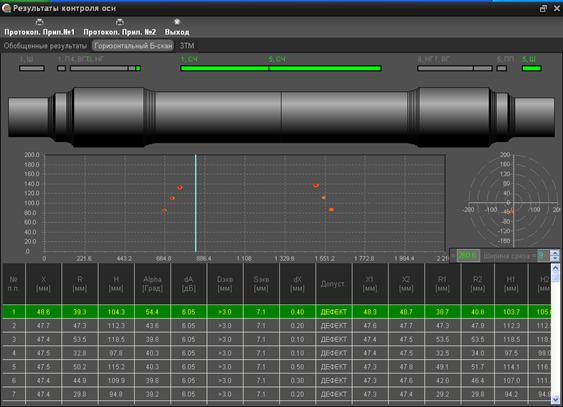Image resolution: width=563 pixels, height=407 pixels.
Task: Click cell with H value 115.2
Action: coord(116,367)
